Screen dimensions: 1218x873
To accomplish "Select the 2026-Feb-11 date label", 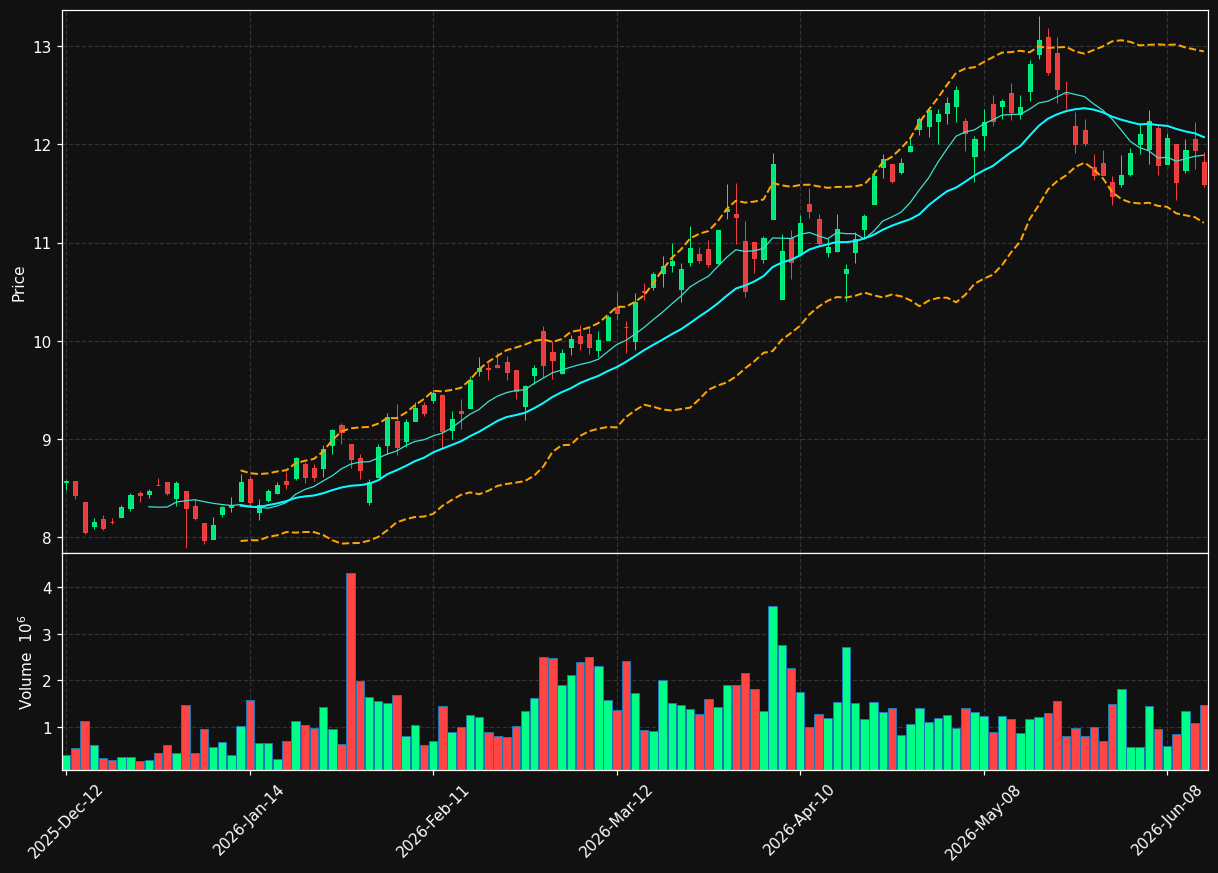I will click(433, 821).
